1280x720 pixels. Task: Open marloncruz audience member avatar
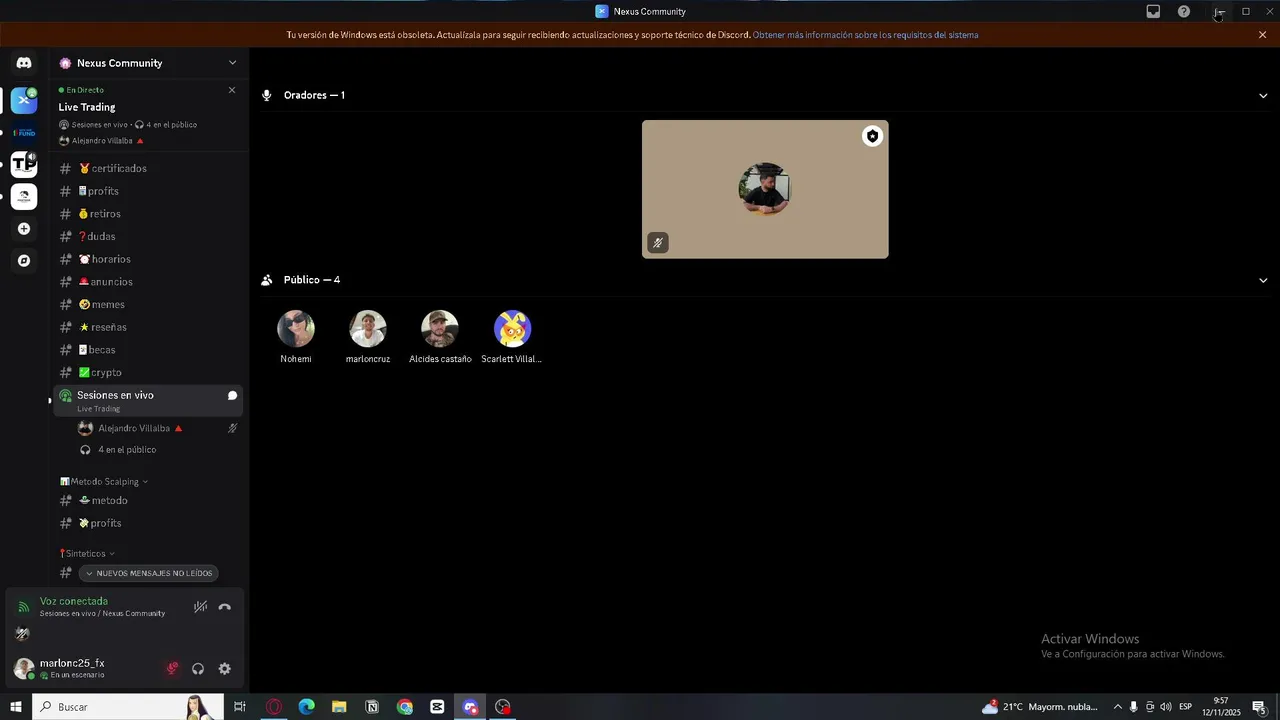pos(368,329)
